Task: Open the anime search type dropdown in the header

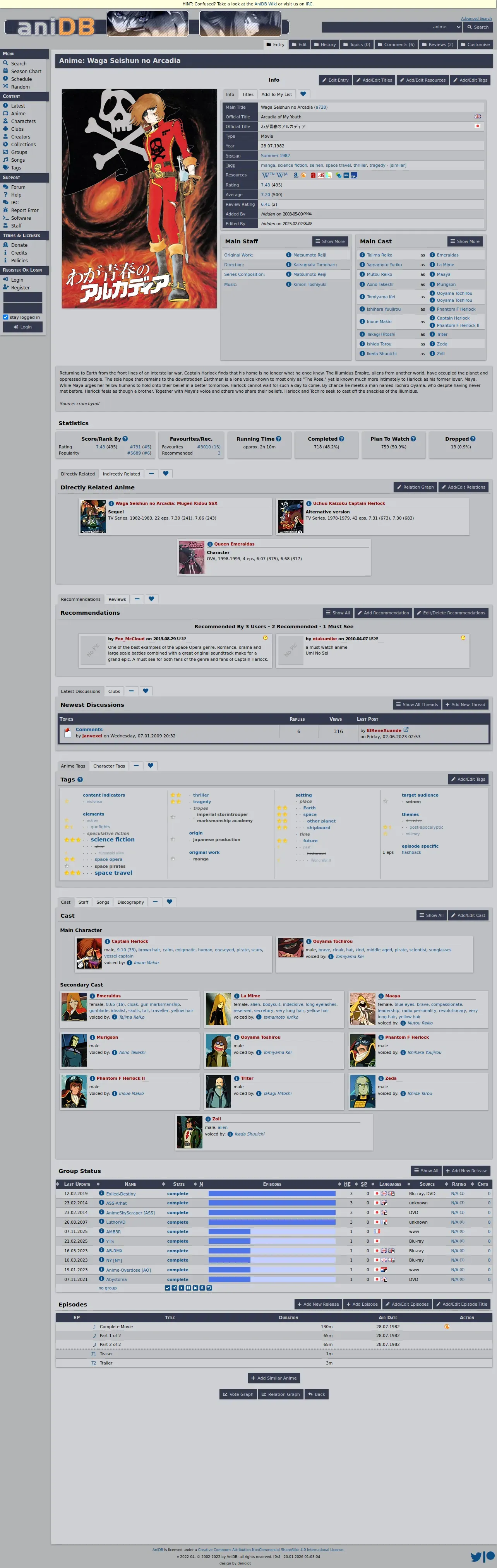Action: pyautogui.click(x=447, y=27)
